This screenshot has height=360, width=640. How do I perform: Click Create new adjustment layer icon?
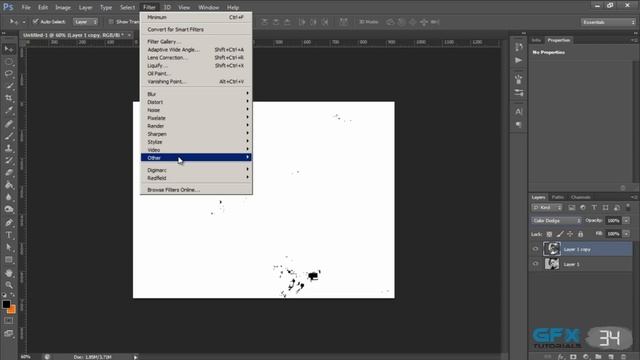click(586, 356)
